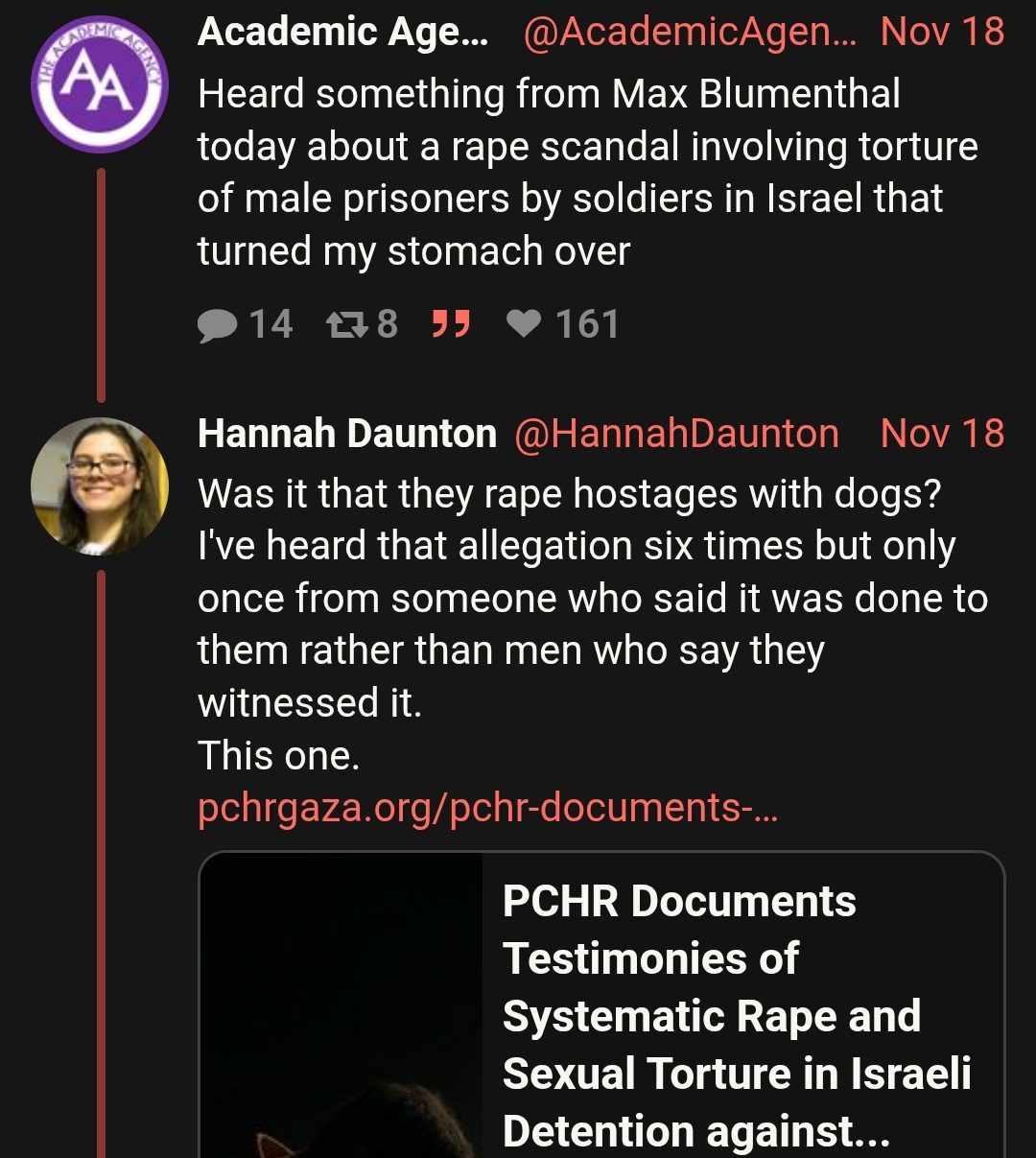Open the link preview card thumbnail image
Image resolution: width=1036 pixels, height=1158 pixels.
coord(341,1005)
